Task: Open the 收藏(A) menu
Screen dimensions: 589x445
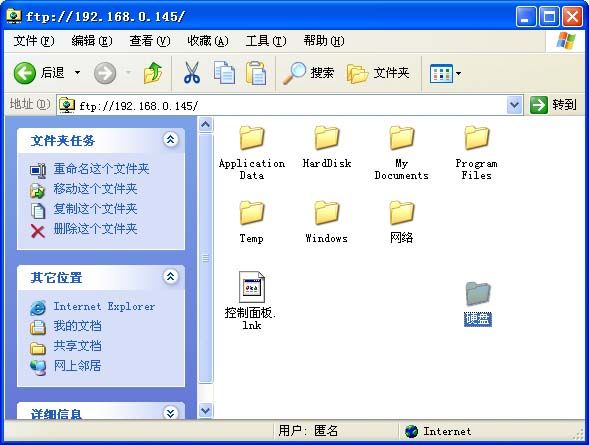Action: pos(208,41)
